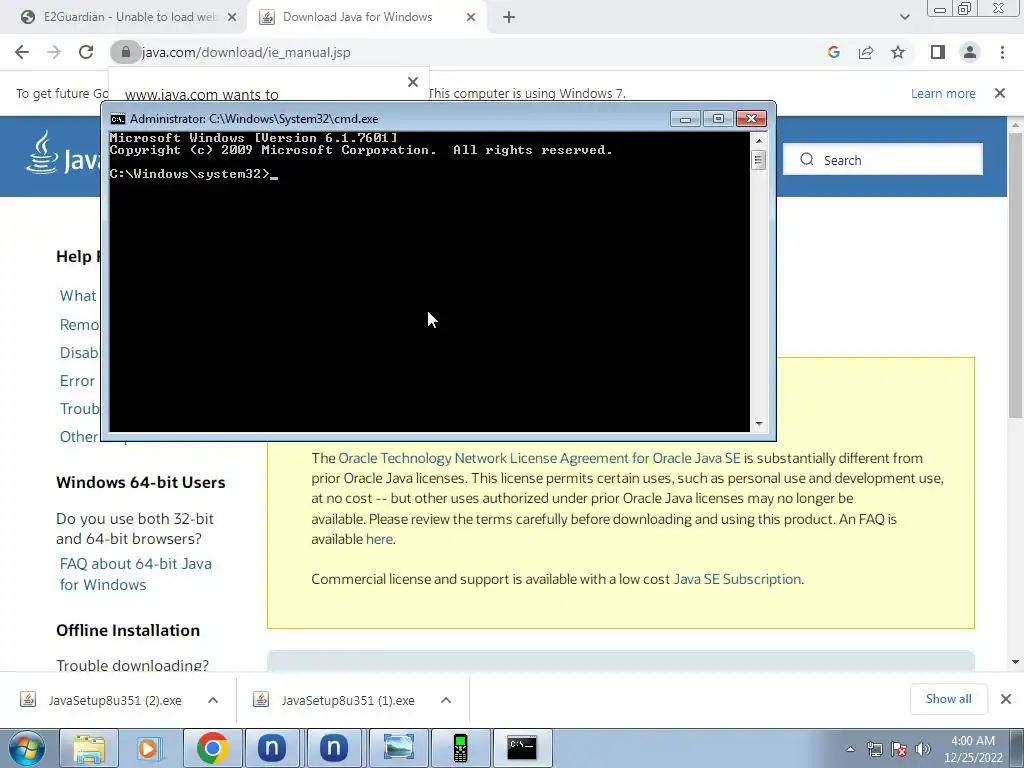Close the downloads bar
This screenshot has width=1024, height=768.
tap(1006, 699)
